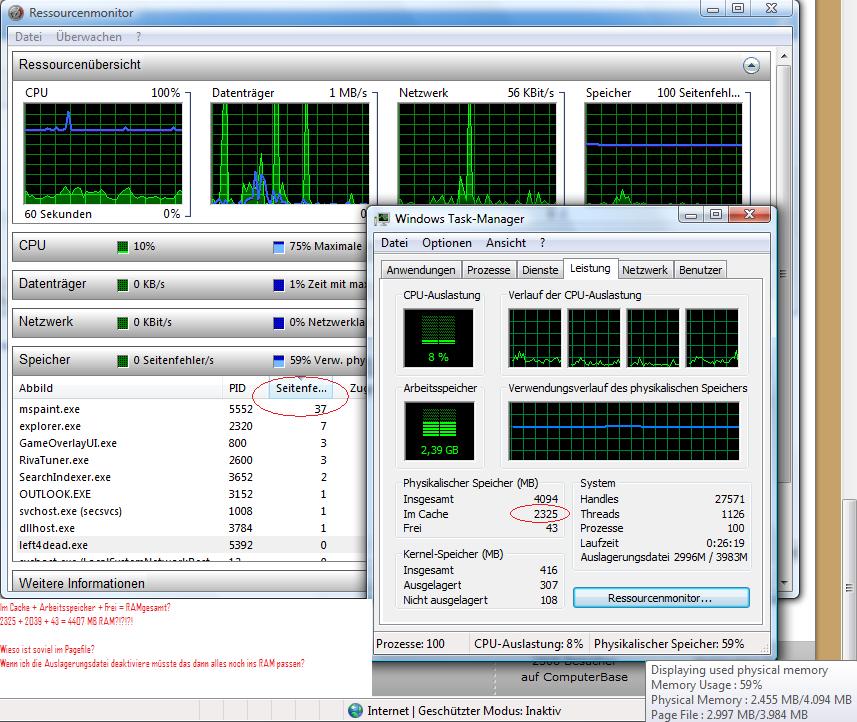Click the Ressourcenmonitor scrollbar down arrow

point(784,583)
